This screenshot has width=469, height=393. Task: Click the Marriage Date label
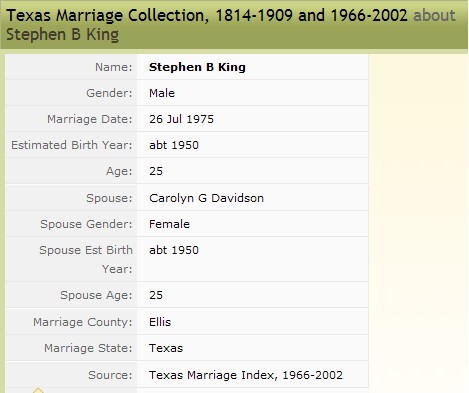90,119
